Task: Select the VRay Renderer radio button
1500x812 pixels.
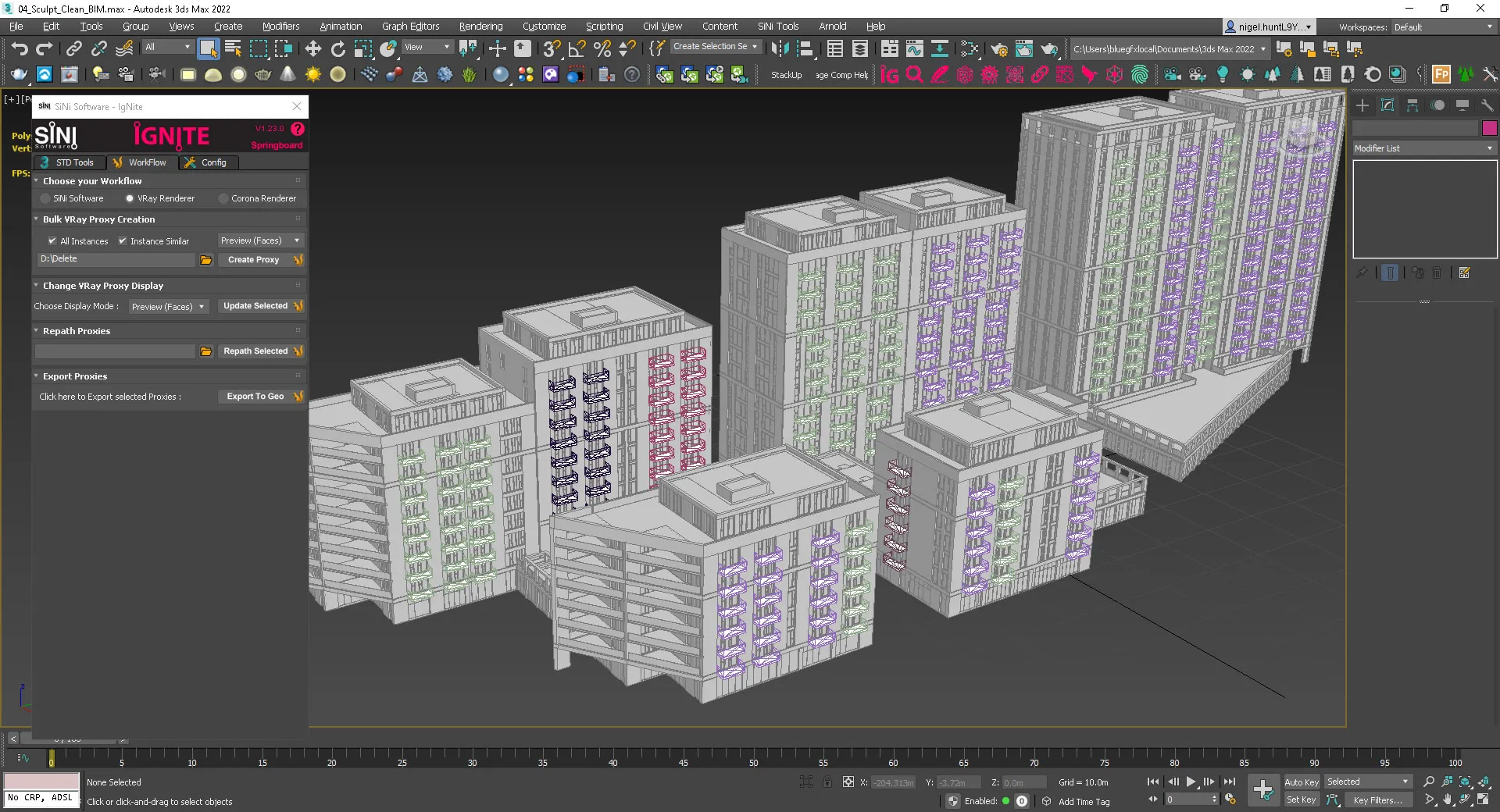Action: point(130,198)
